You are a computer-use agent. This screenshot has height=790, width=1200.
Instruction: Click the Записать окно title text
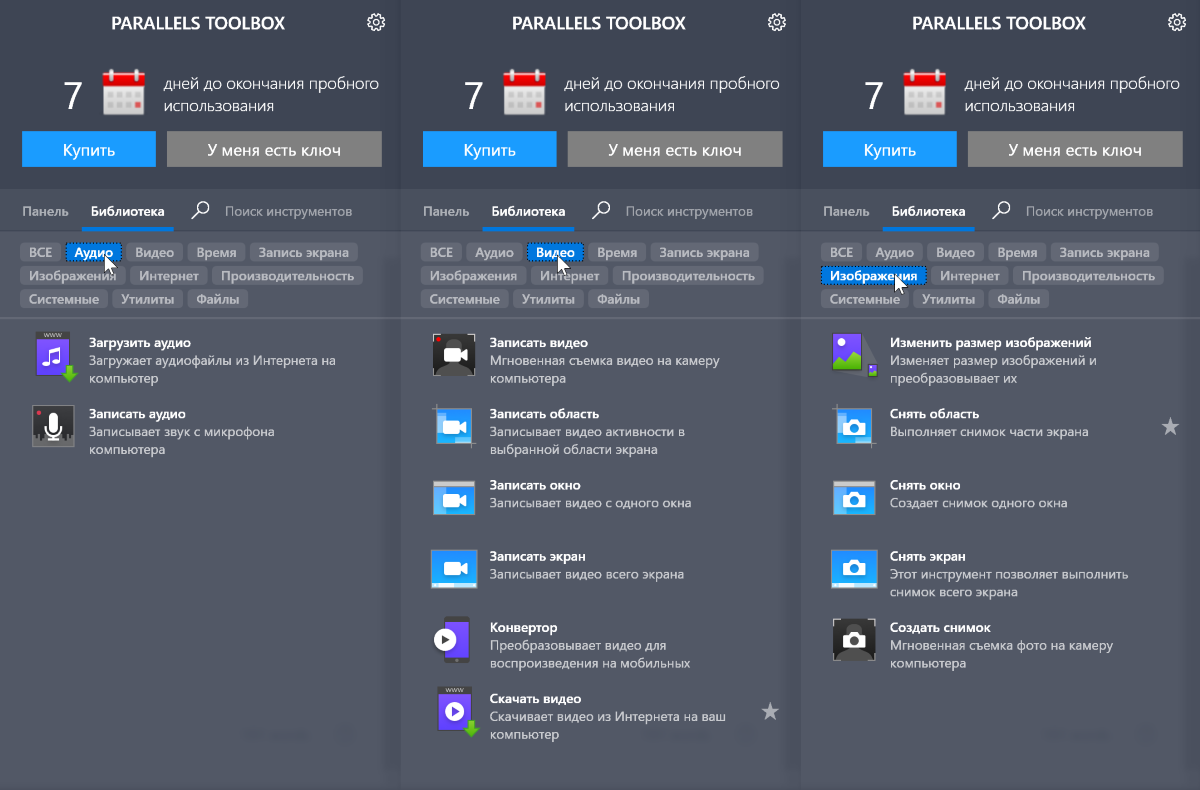[535, 485]
